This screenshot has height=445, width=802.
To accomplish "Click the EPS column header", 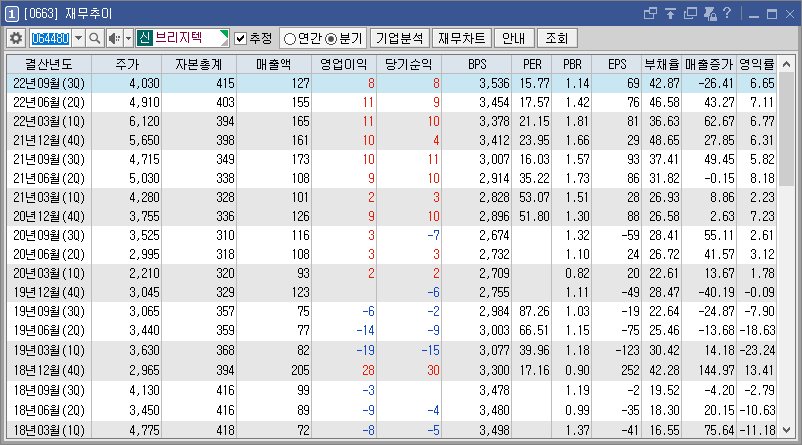I will 617,64.
